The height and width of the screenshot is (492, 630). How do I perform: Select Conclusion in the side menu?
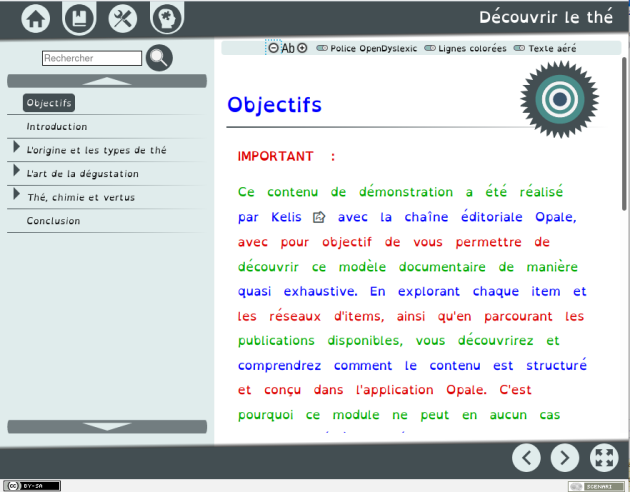53,221
